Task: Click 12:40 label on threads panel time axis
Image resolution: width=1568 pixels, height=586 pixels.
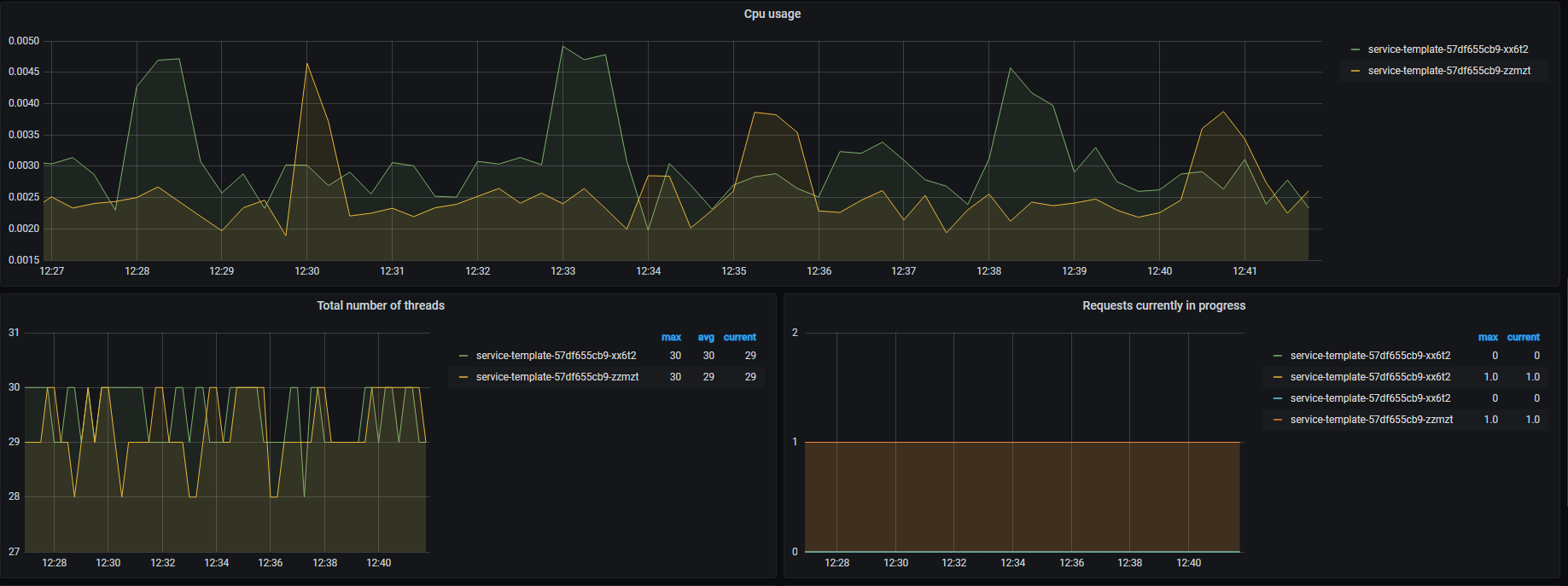Action: [379, 563]
